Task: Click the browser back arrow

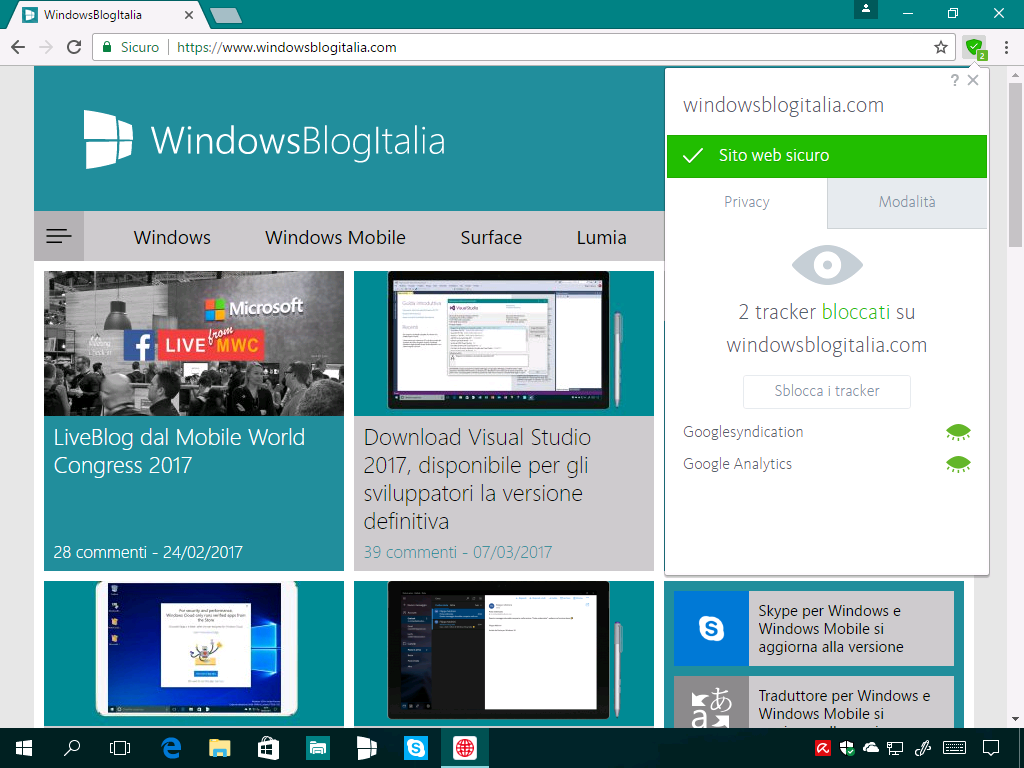Action: pos(18,47)
